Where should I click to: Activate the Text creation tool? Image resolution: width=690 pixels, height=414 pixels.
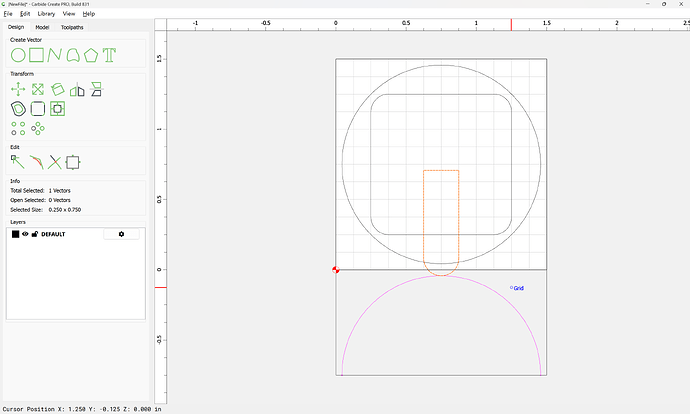coord(110,54)
